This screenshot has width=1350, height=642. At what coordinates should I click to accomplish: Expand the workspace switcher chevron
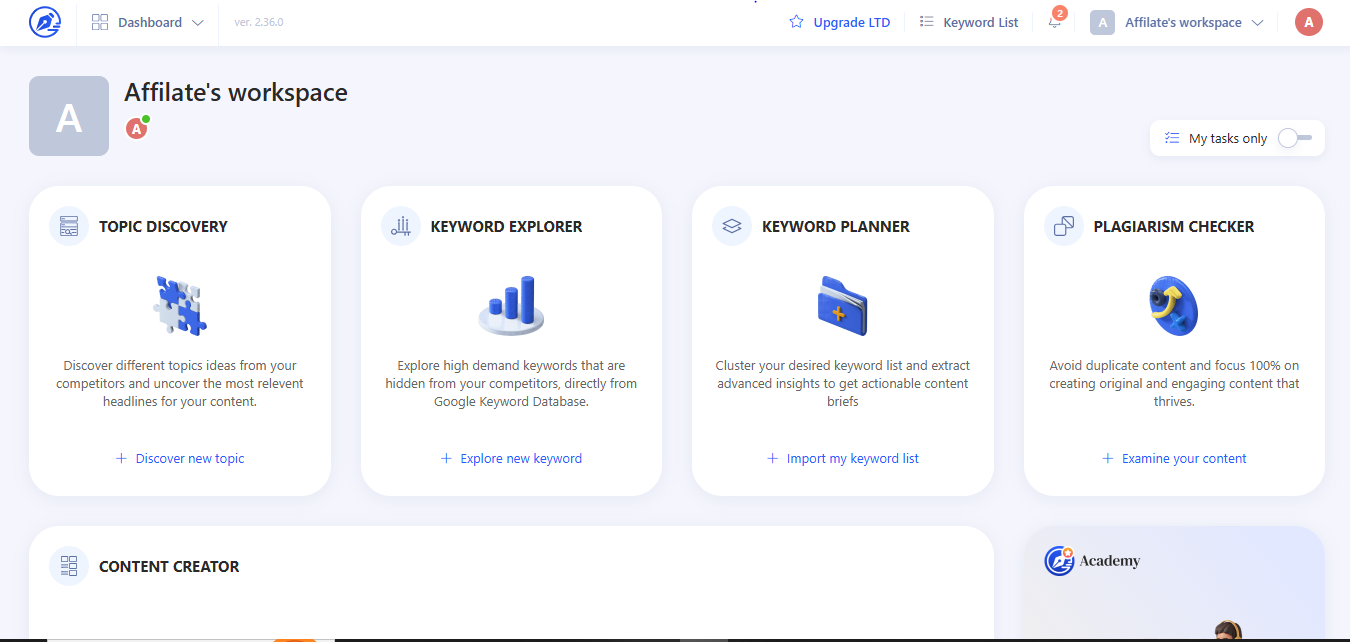tap(1257, 23)
